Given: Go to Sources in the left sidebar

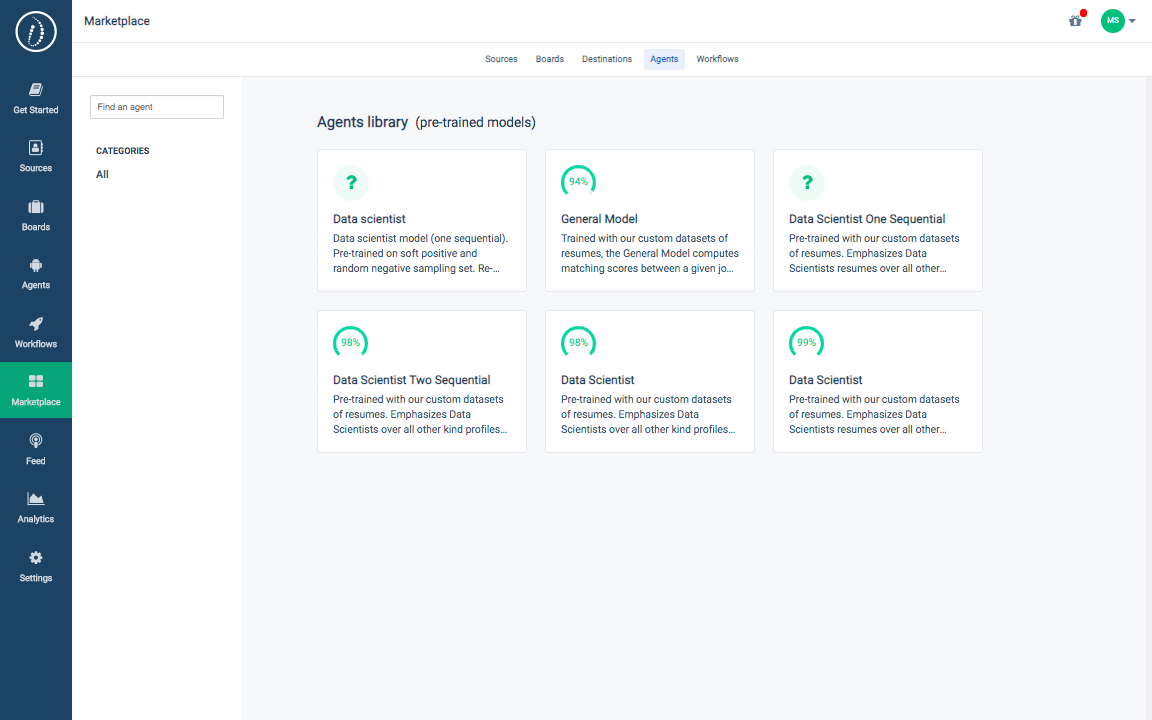Looking at the screenshot, I should coord(36,155).
